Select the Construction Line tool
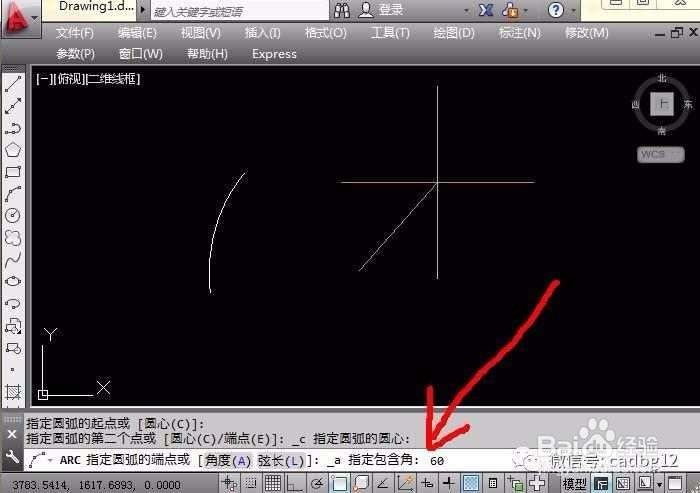This screenshot has height=493, width=700. point(13,106)
